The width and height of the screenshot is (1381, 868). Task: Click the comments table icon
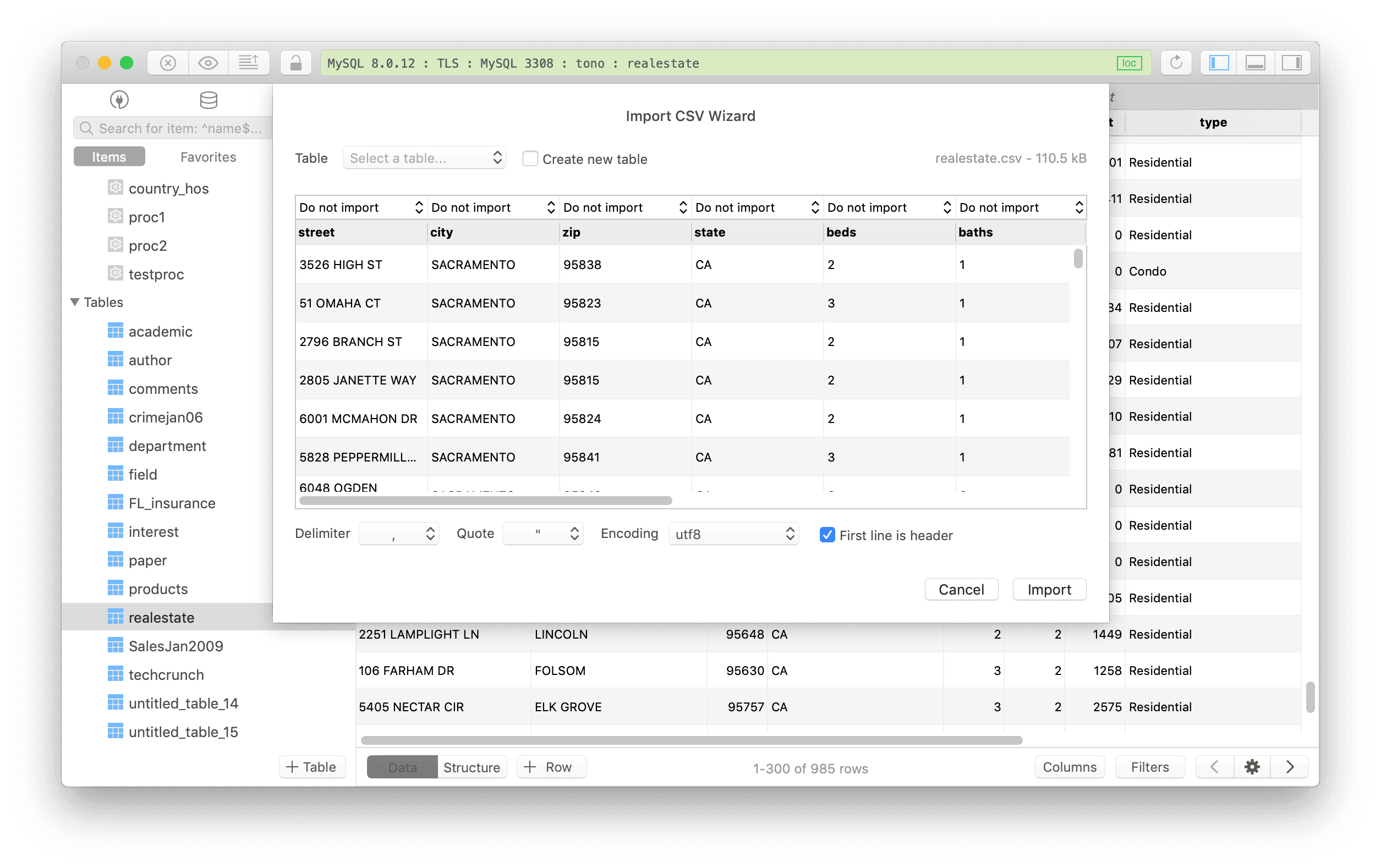pyautogui.click(x=116, y=388)
